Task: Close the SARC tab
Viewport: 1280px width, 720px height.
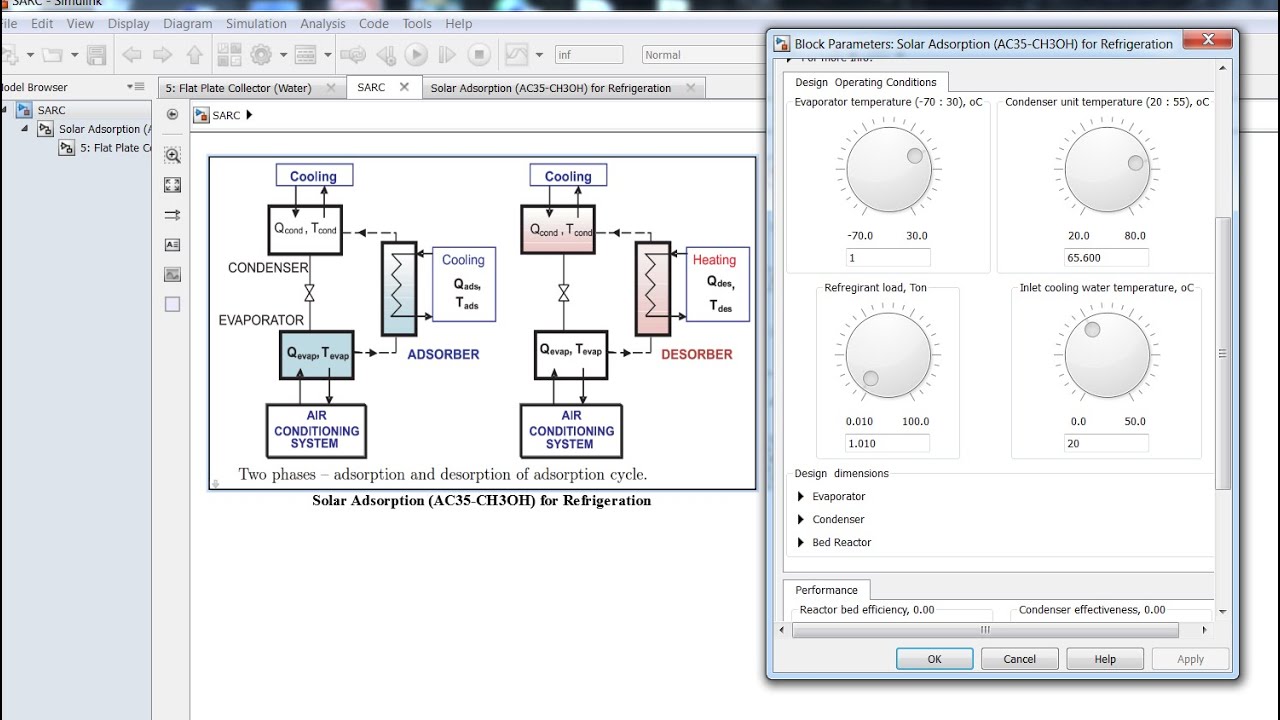Action: tap(404, 87)
